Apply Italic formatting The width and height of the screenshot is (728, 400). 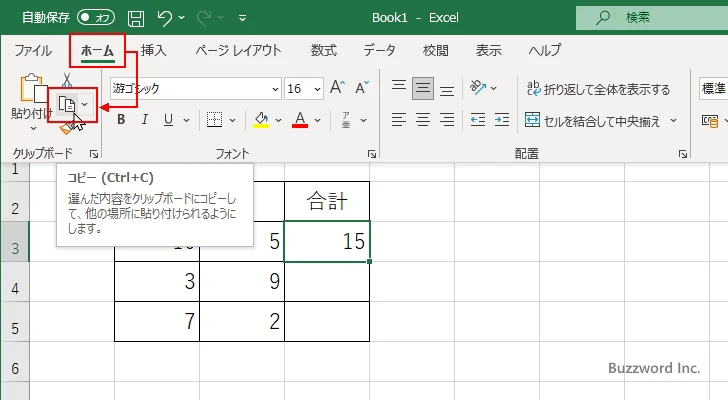pos(145,120)
